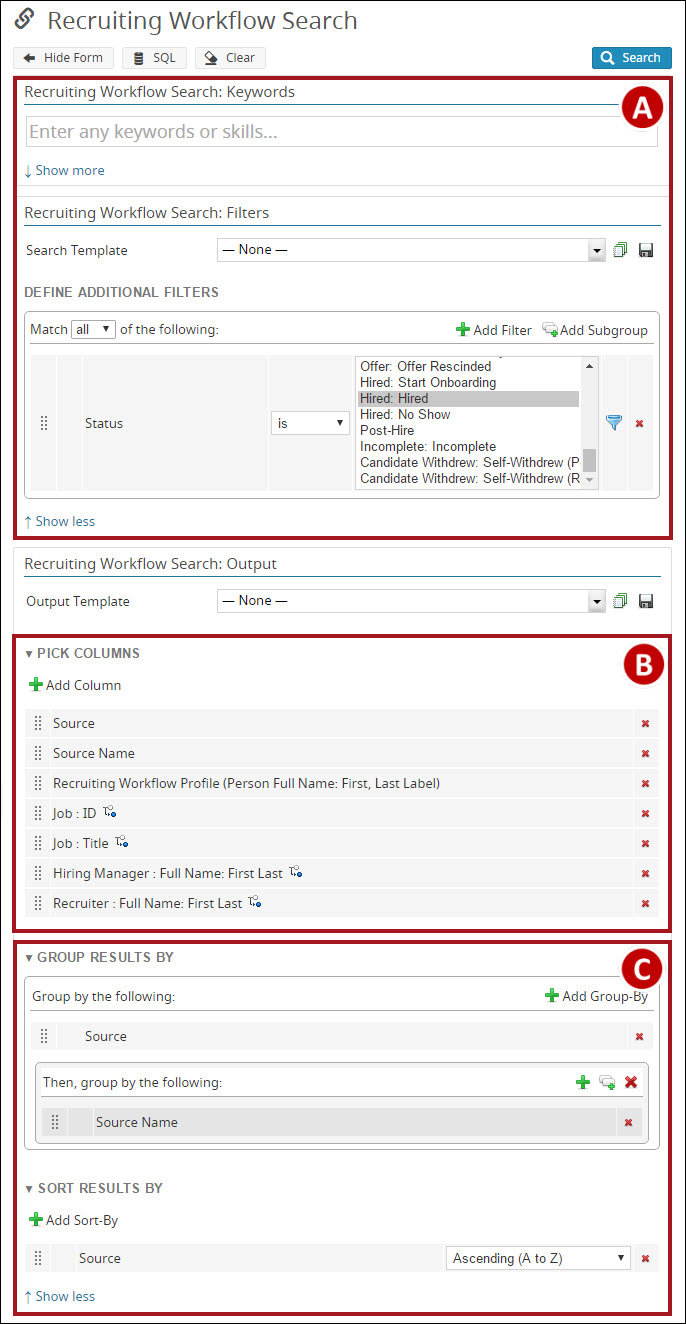
Task: Collapse filters with Show less link
Action: pyautogui.click(x=60, y=521)
